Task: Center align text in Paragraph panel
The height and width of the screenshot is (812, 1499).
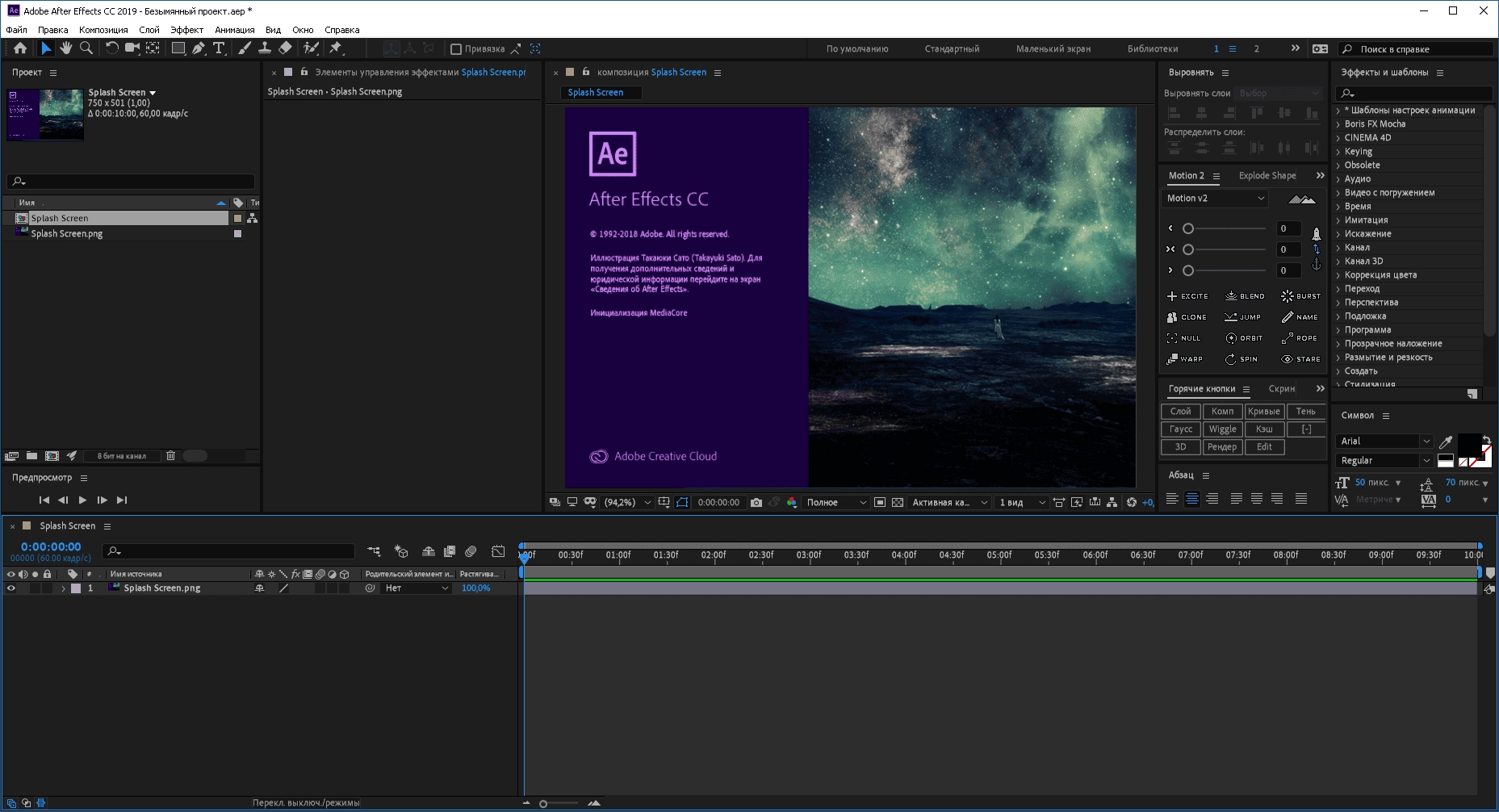Action: tap(1192, 499)
